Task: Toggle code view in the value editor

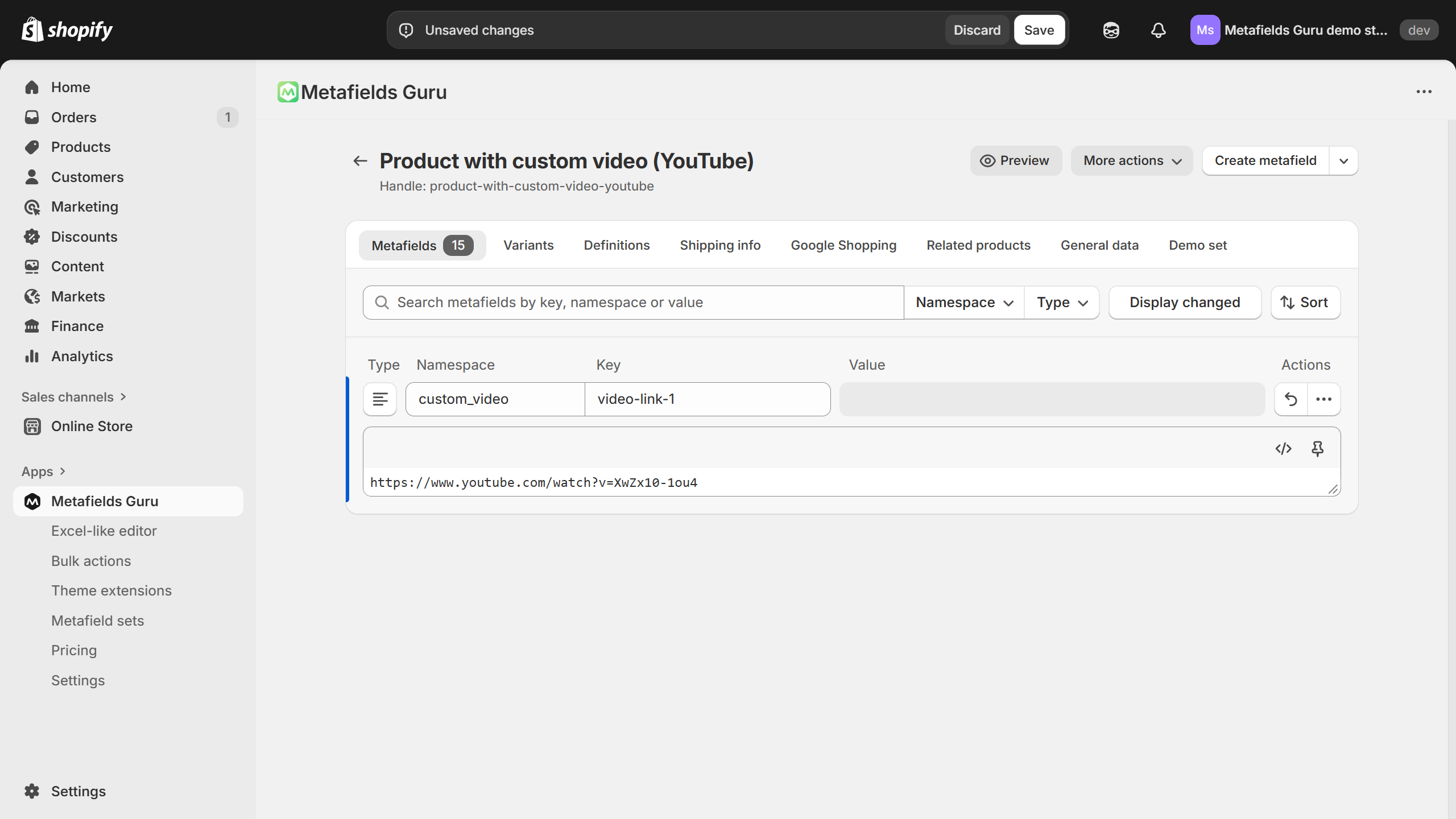Action: [1284, 449]
